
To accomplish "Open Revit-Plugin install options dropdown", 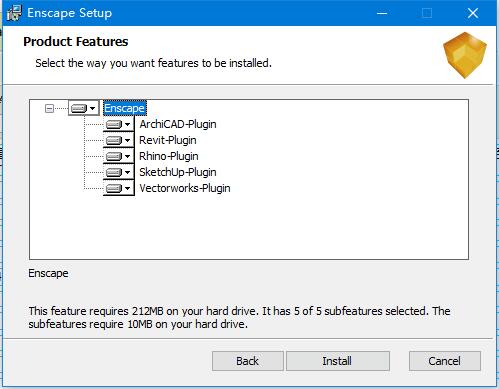I will click(x=119, y=140).
